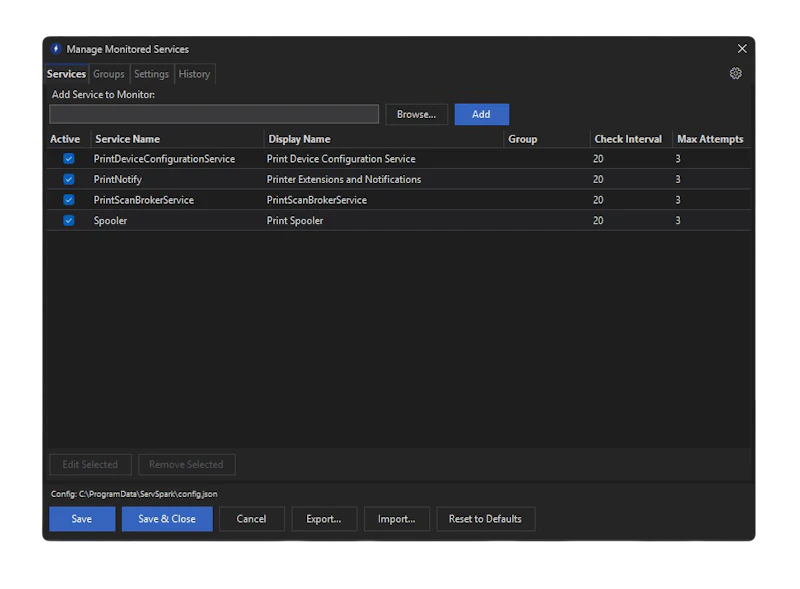
Task: Click Max Attempts value for PrintDeviceConfigurationService
Action: [678, 159]
